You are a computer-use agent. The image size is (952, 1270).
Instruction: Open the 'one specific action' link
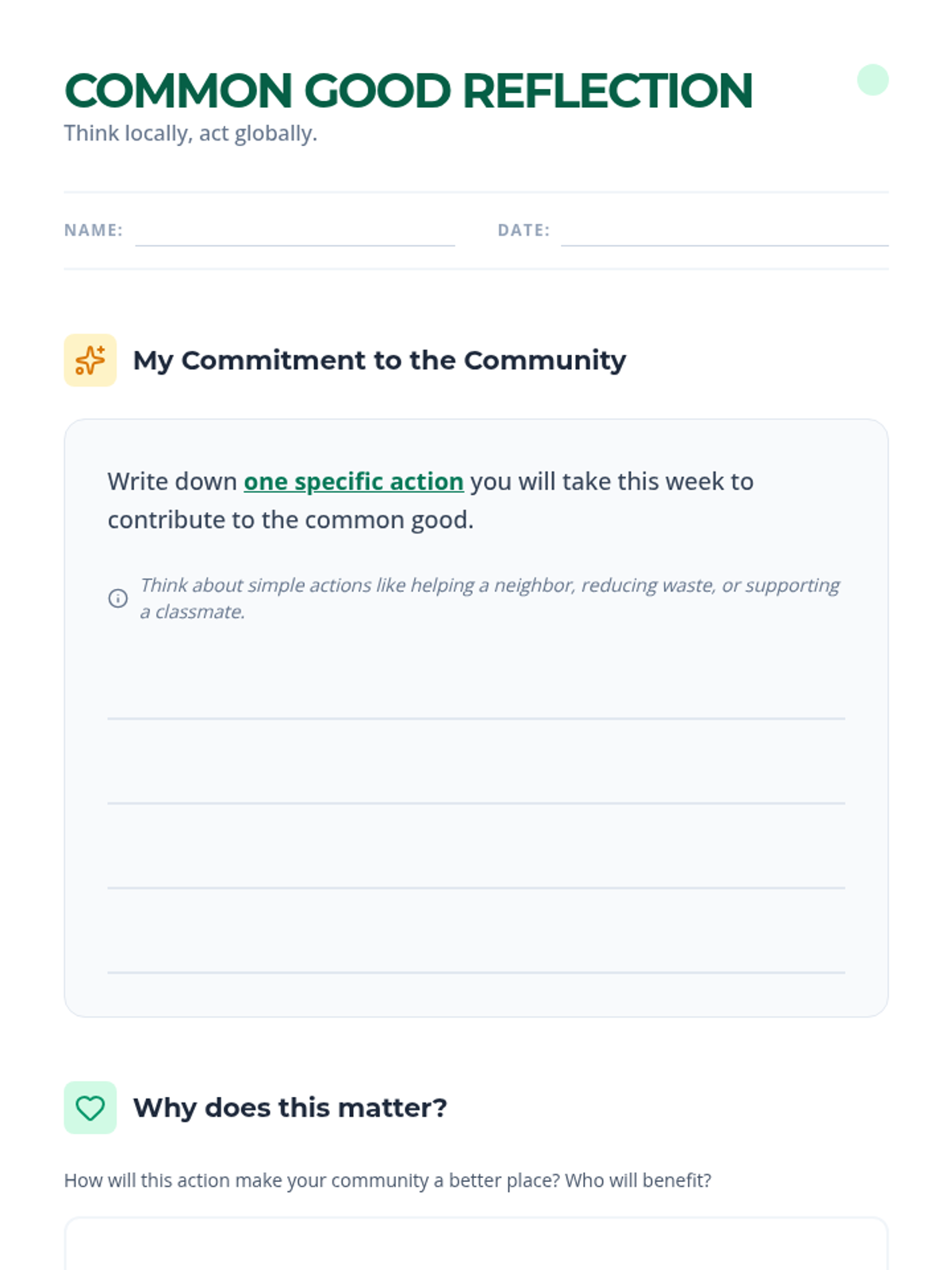coord(353,482)
